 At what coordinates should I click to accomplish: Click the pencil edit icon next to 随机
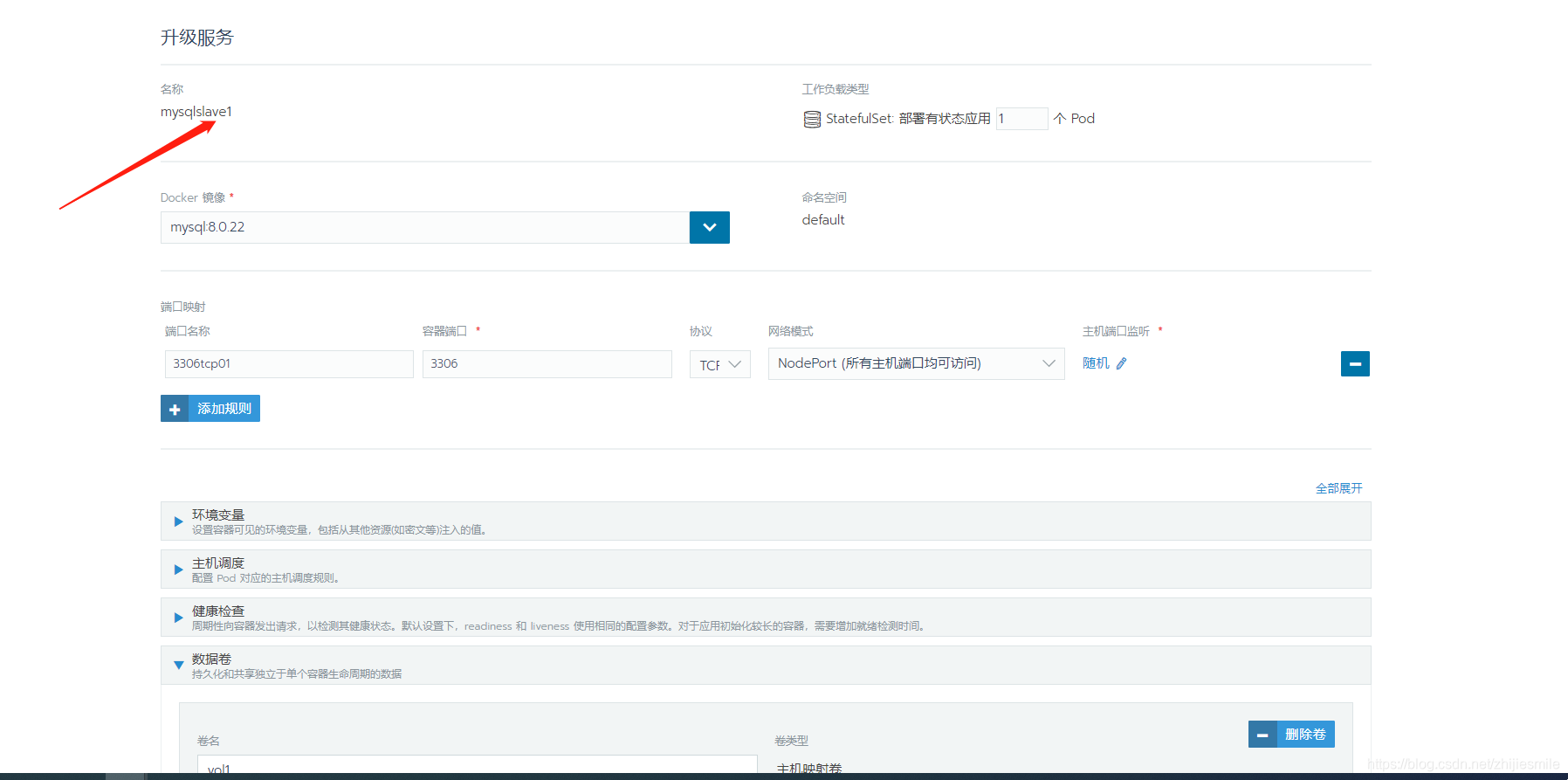tap(1122, 363)
